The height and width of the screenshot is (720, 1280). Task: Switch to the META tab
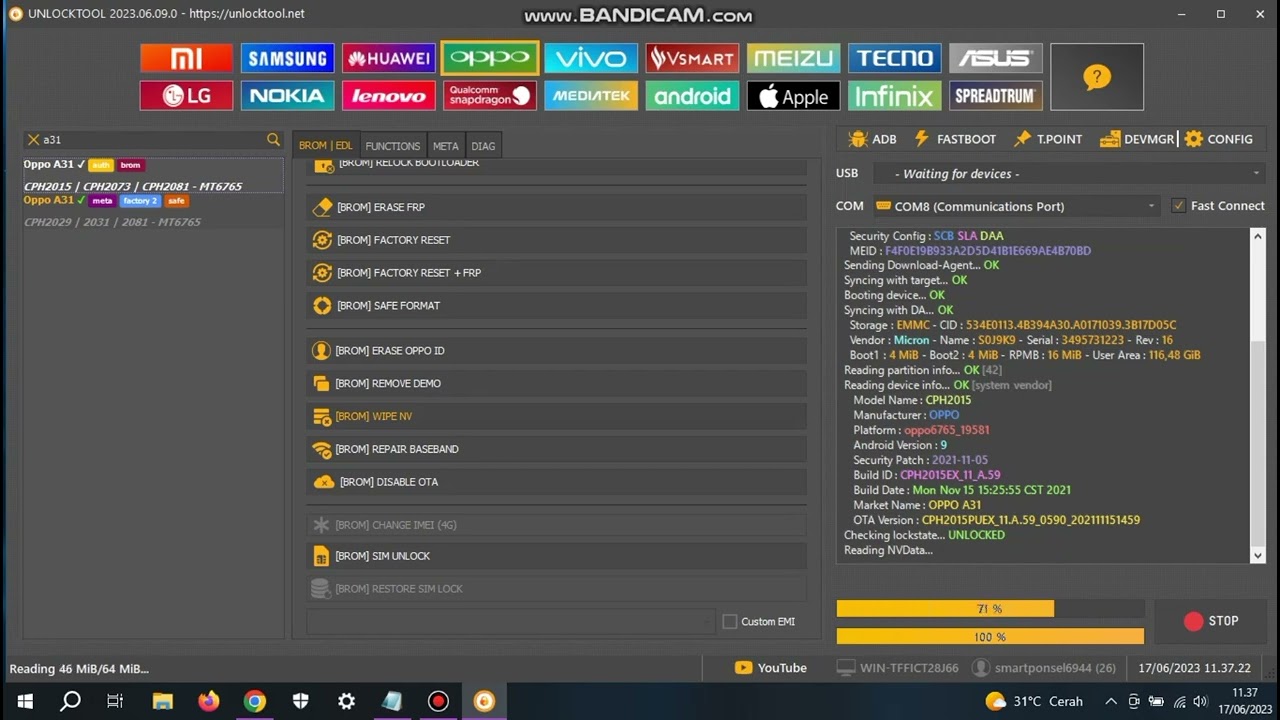click(446, 146)
